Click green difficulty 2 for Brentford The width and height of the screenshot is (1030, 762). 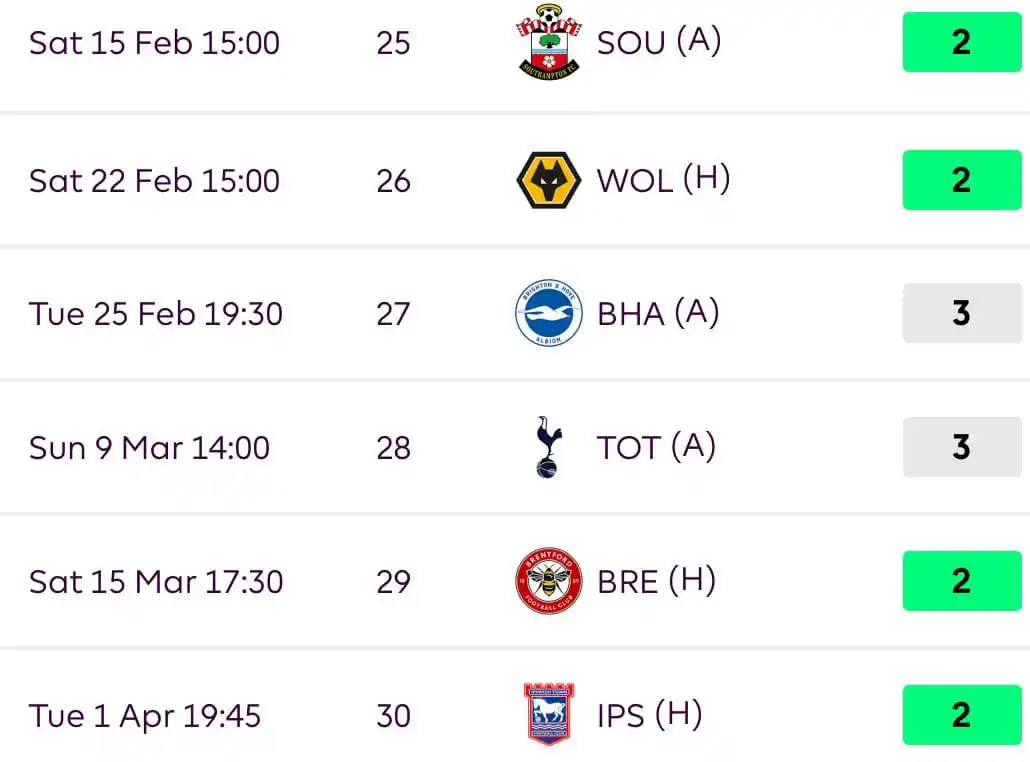962,581
